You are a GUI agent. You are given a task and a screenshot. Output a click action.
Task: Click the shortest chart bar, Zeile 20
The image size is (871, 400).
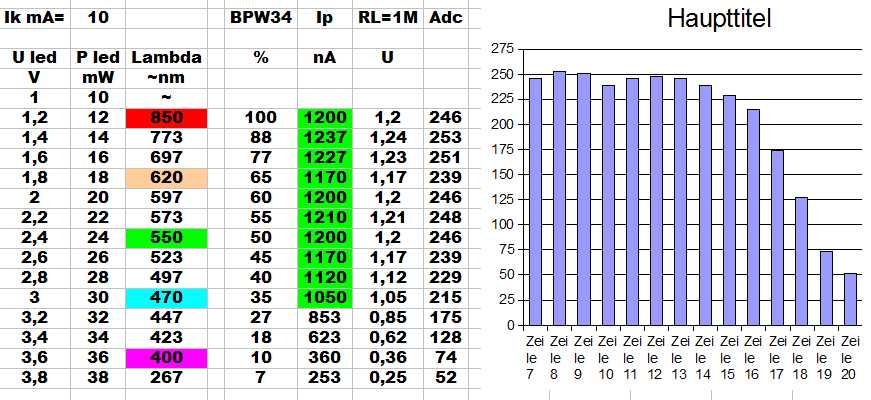(850, 299)
